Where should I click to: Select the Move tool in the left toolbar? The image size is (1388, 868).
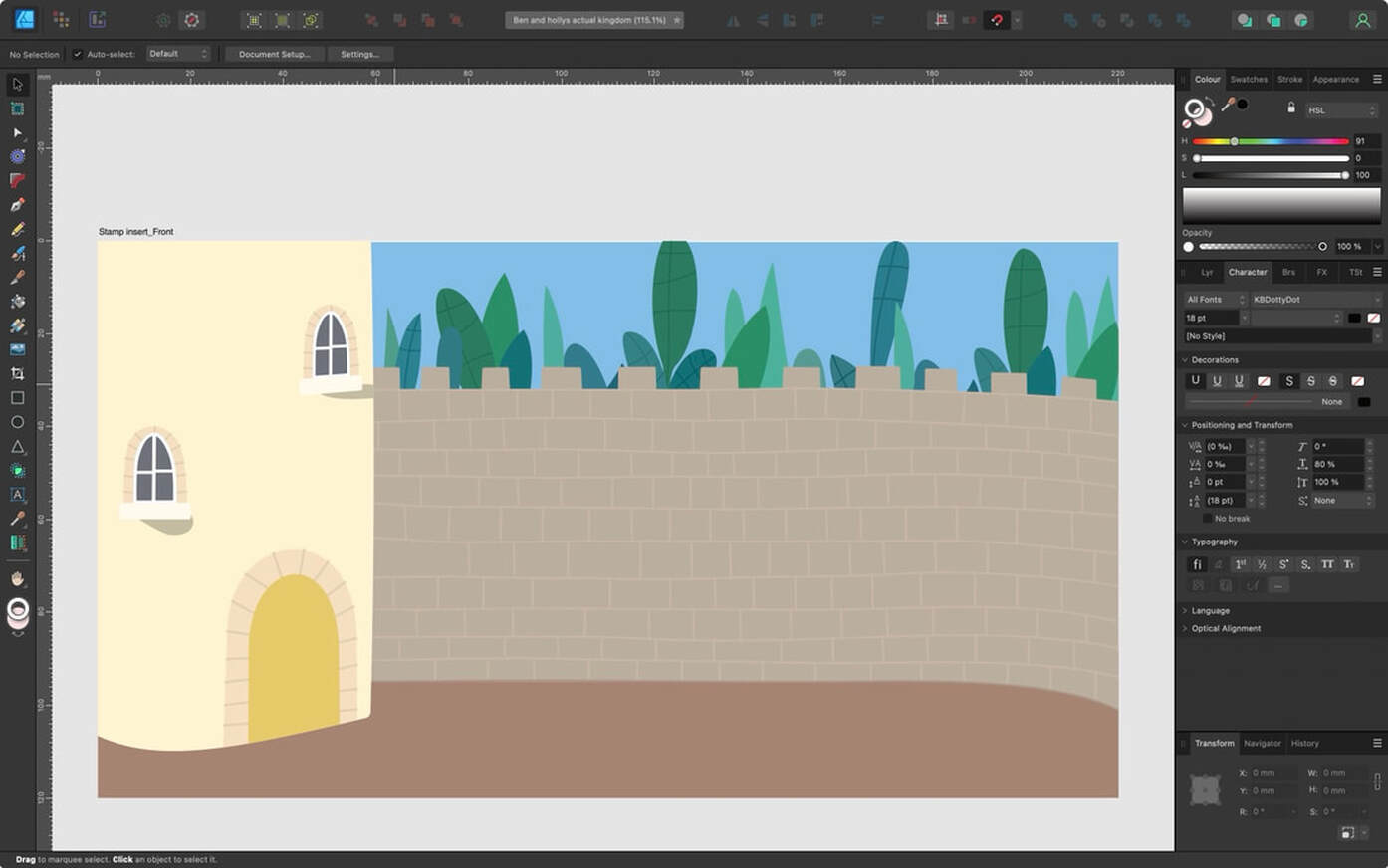(17, 85)
